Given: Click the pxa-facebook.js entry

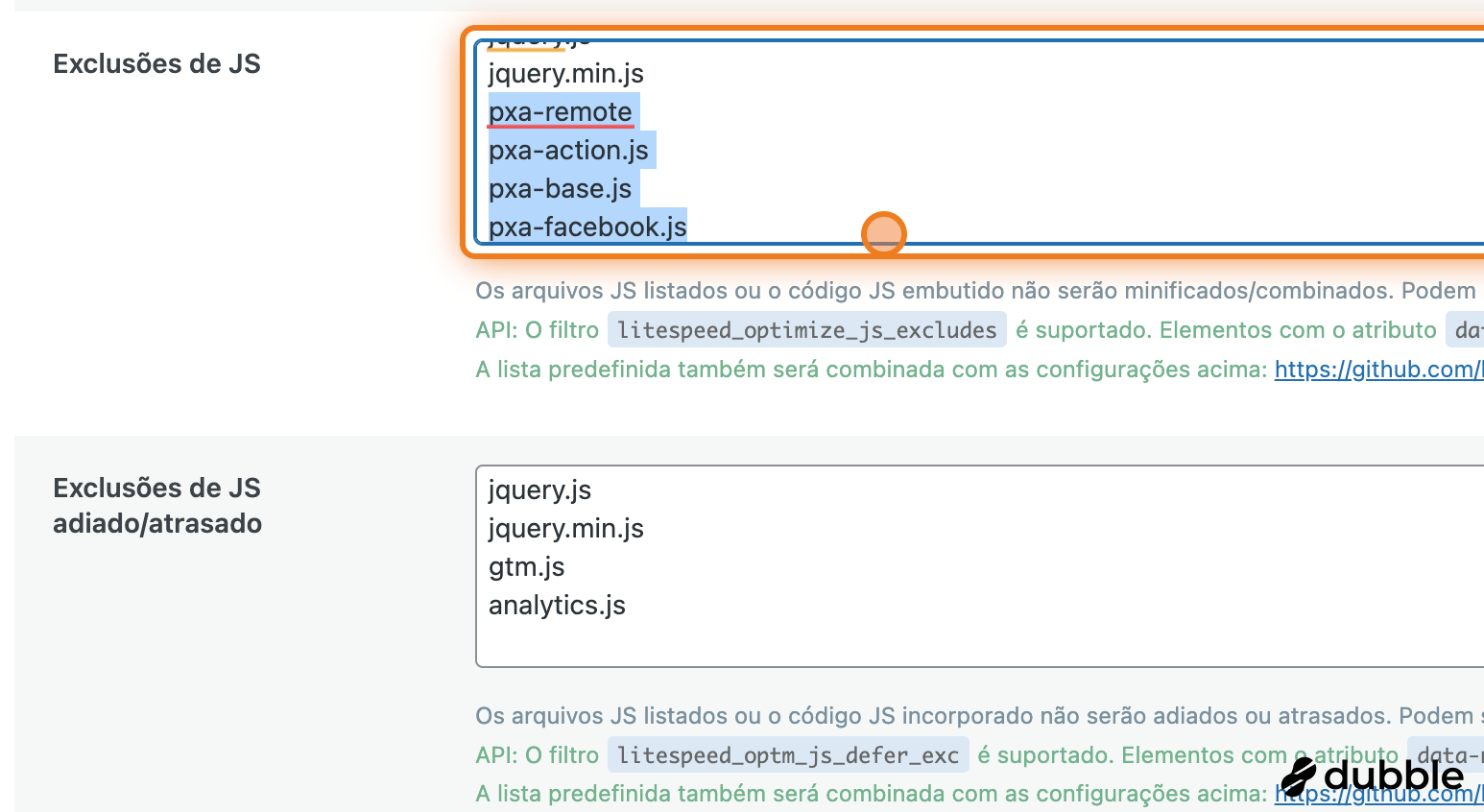Looking at the screenshot, I should (587, 227).
